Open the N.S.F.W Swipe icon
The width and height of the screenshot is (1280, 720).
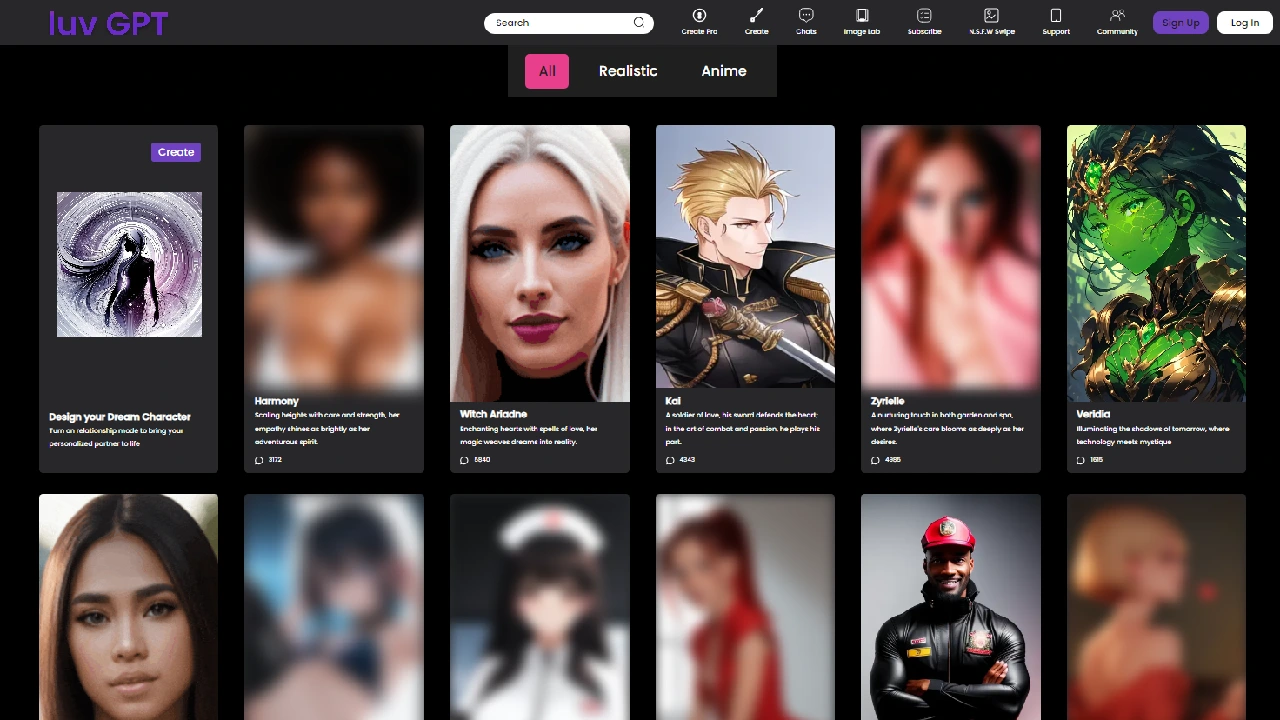click(991, 16)
